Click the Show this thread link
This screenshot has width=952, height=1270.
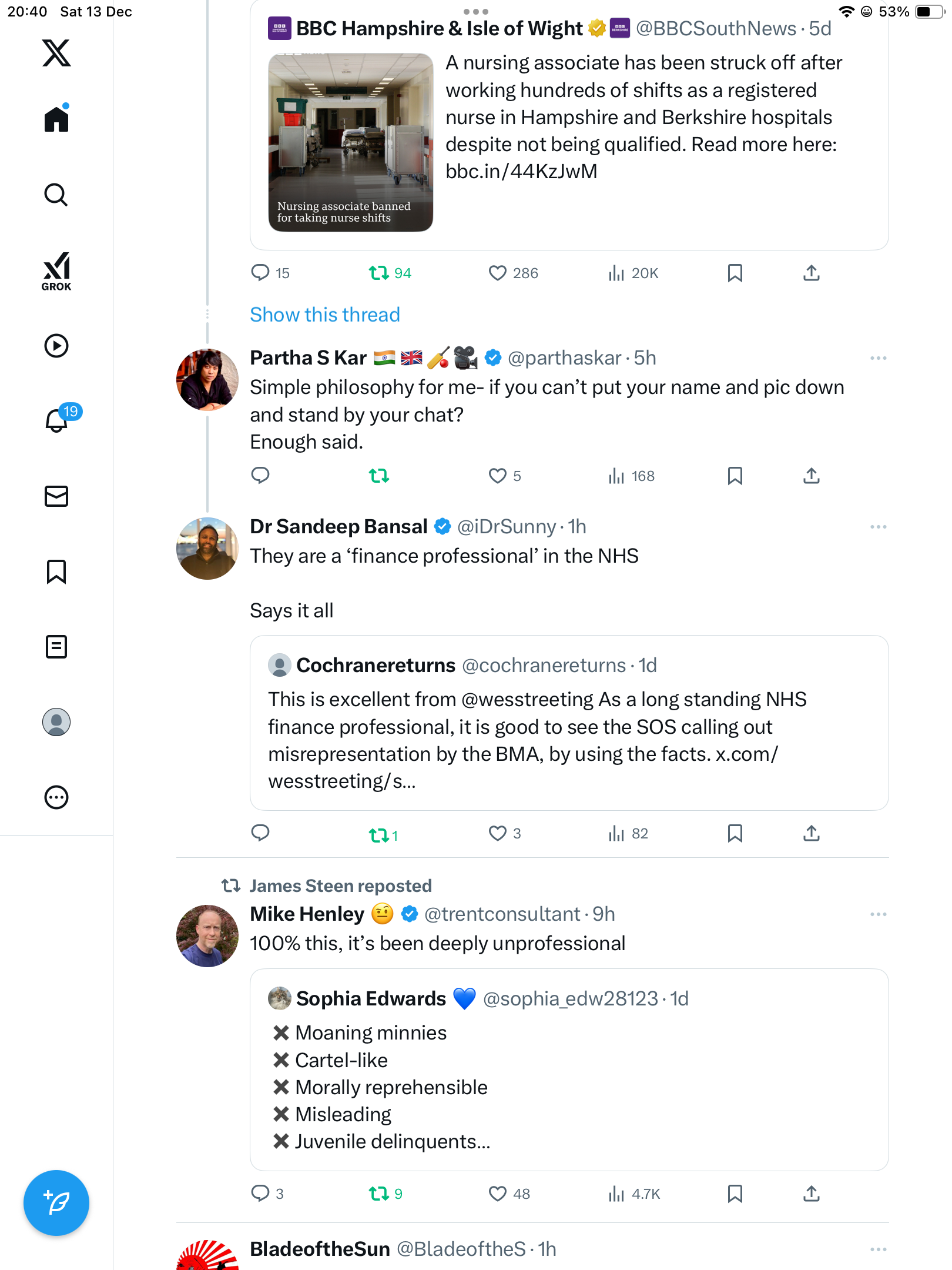pyautogui.click(x=325, y=315)
